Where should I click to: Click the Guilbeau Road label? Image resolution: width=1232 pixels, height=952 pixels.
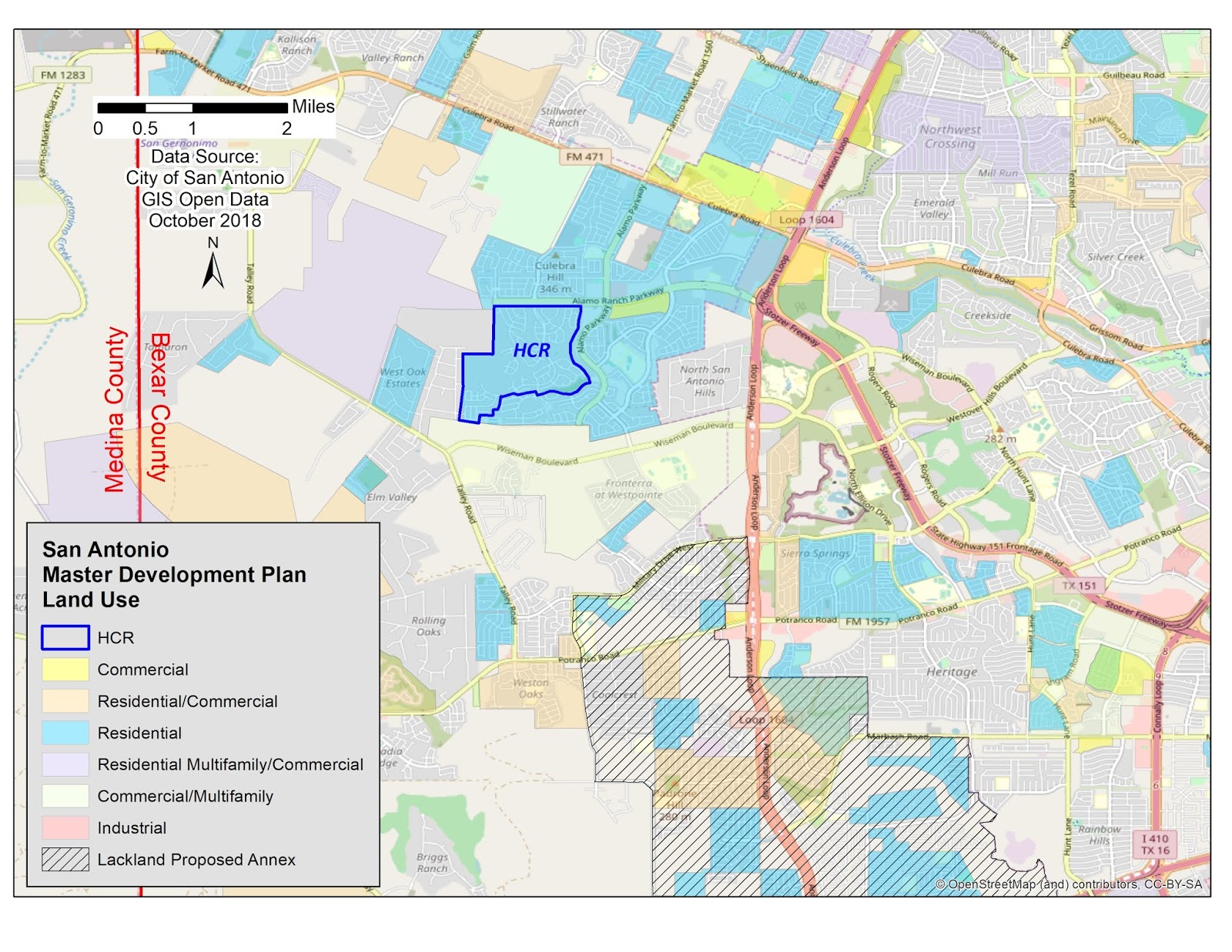click(x=1133, y=75)
